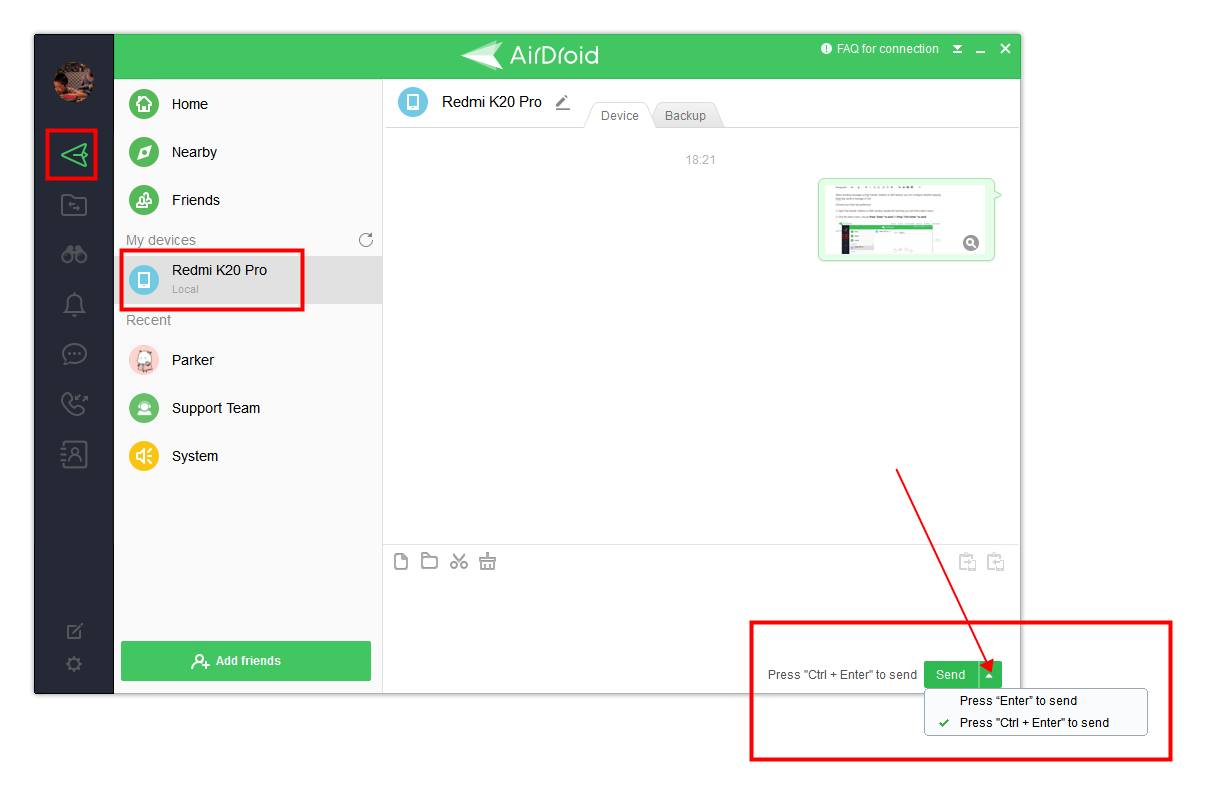The image size is (1207, 786).
Task: Open the sent screenshot thumbnail
Action: tap(906, 219)
